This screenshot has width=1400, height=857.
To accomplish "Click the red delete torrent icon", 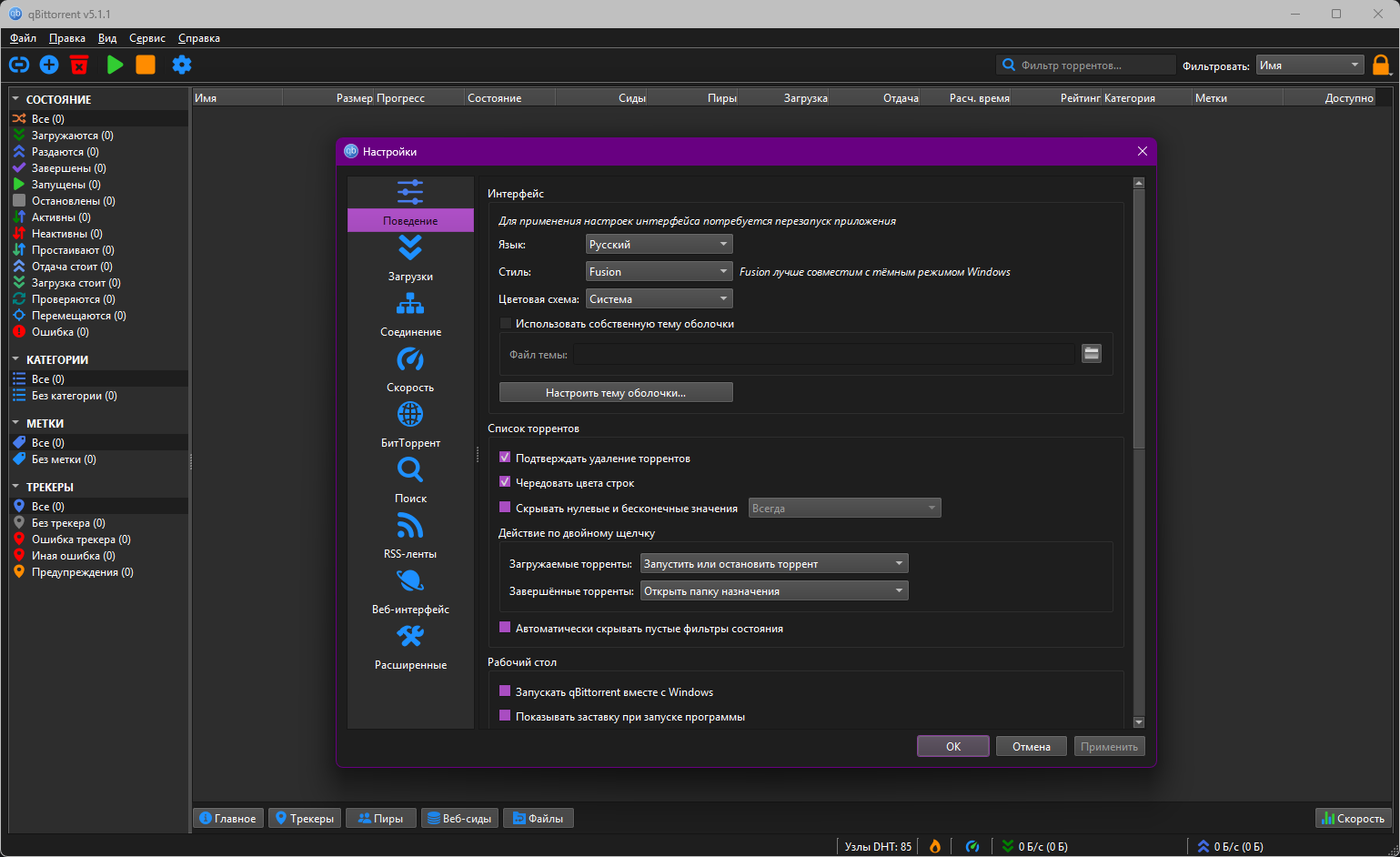I will 79,65.
